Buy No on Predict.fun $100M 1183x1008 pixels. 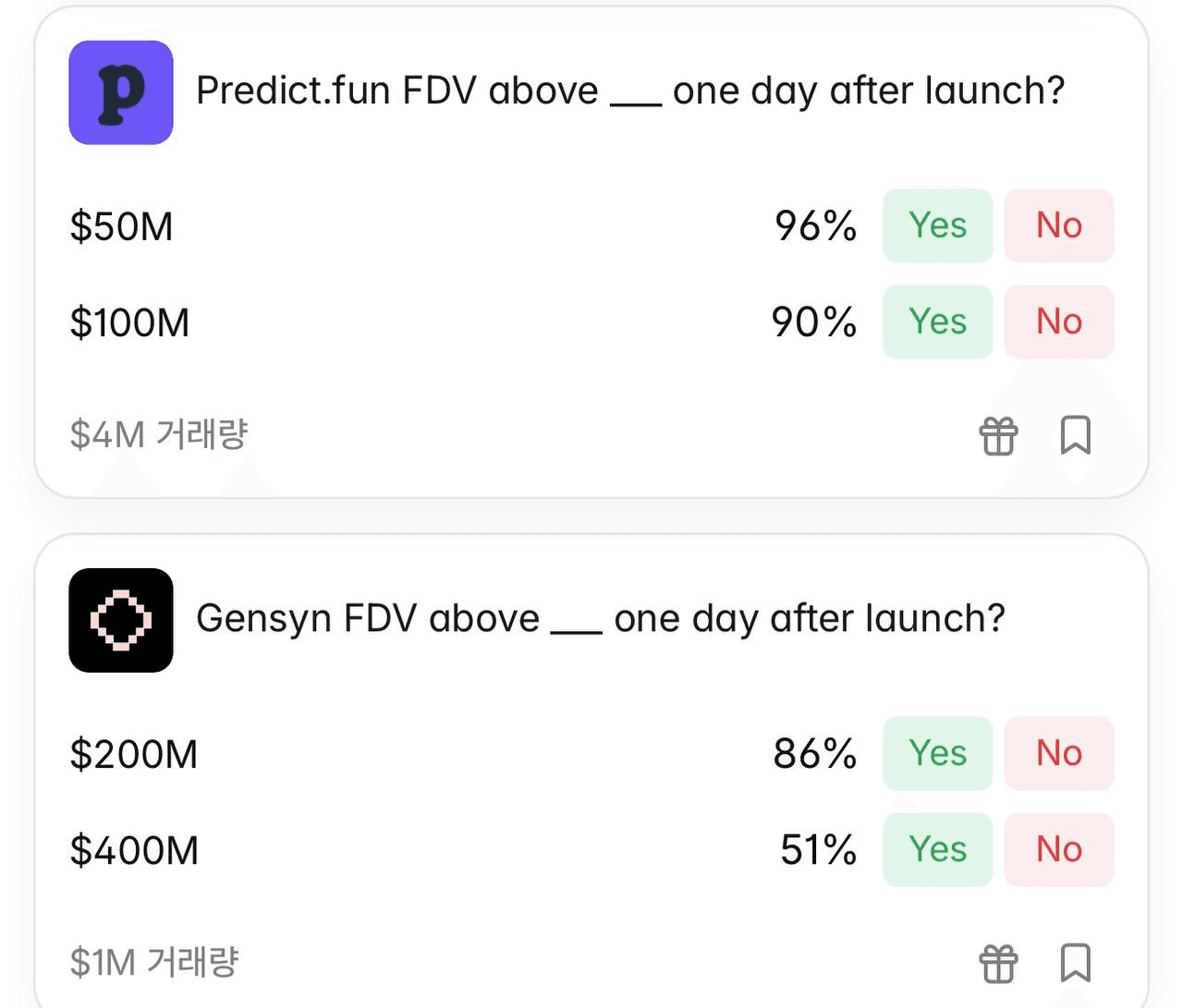pyautogui.click(x=1058, y=322)
